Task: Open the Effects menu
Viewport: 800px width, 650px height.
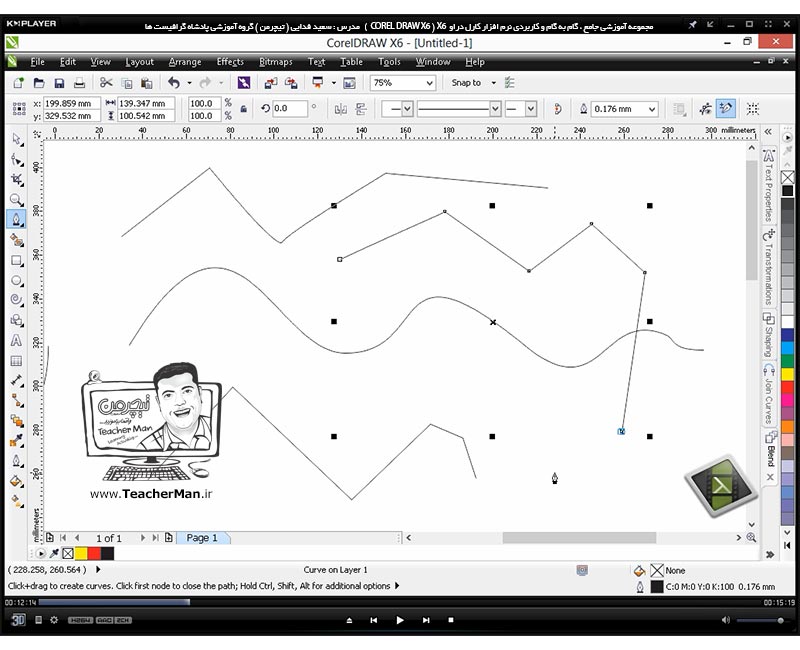Action: click(x=230, y=62)
